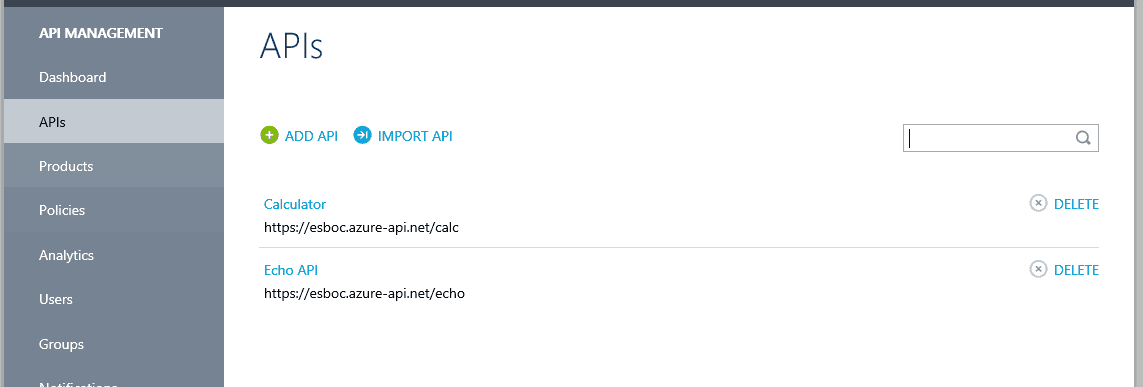Open Policies section in sidebar
The height and width of the screenshot is (387, 1143).
(x=114, y=211)
